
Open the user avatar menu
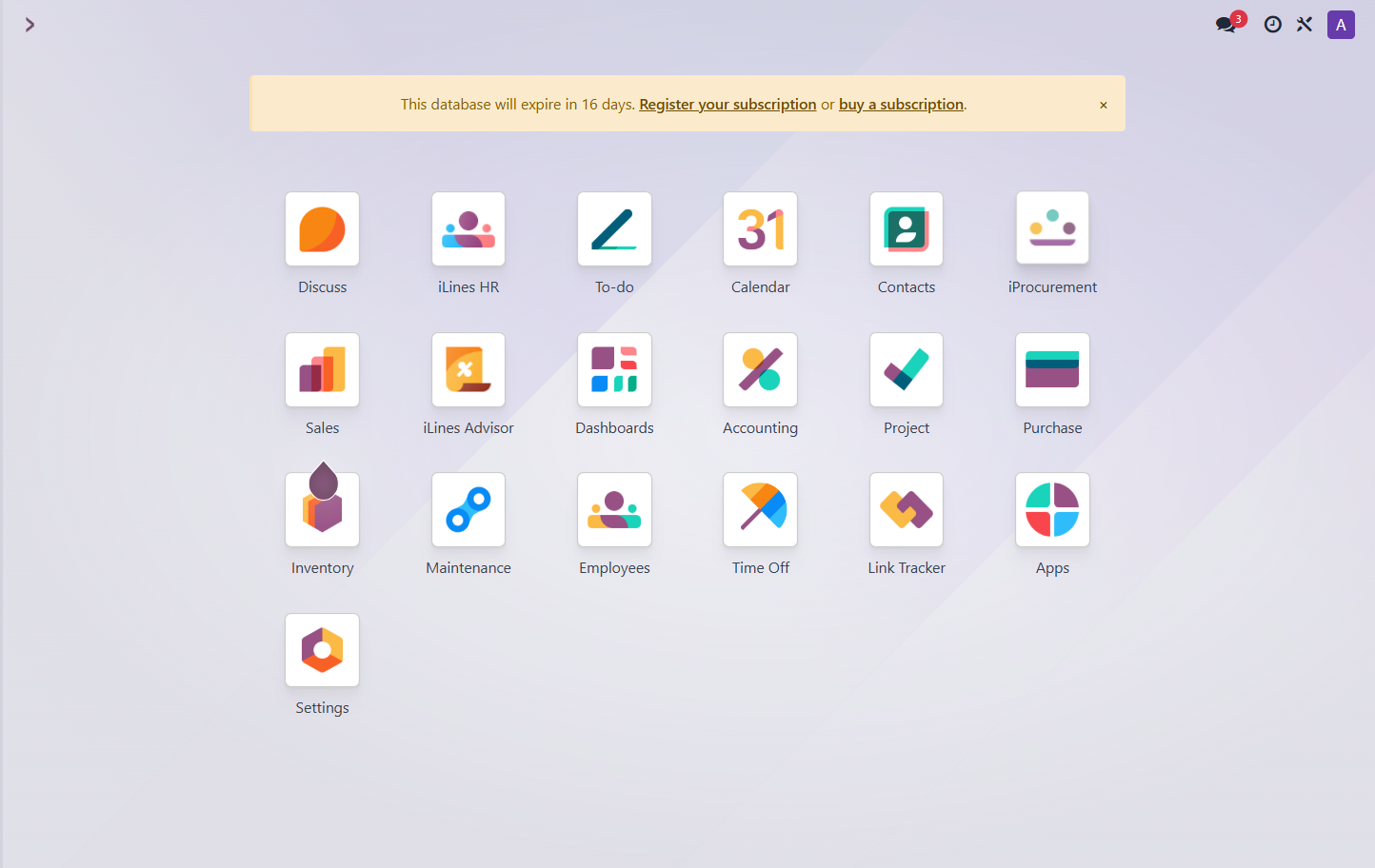tap(1341, 25)
